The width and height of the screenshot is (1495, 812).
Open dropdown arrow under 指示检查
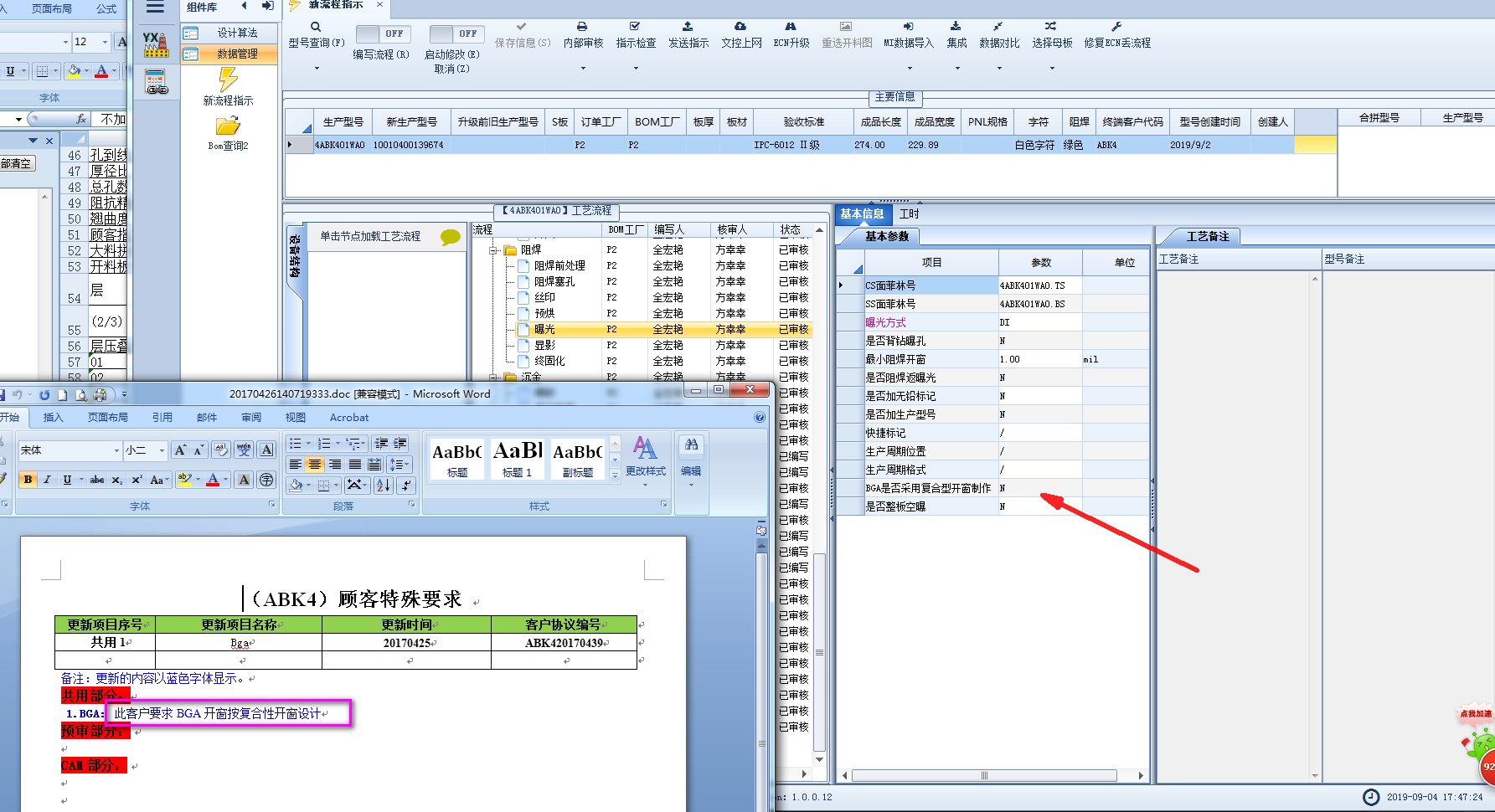pos(636,69)
